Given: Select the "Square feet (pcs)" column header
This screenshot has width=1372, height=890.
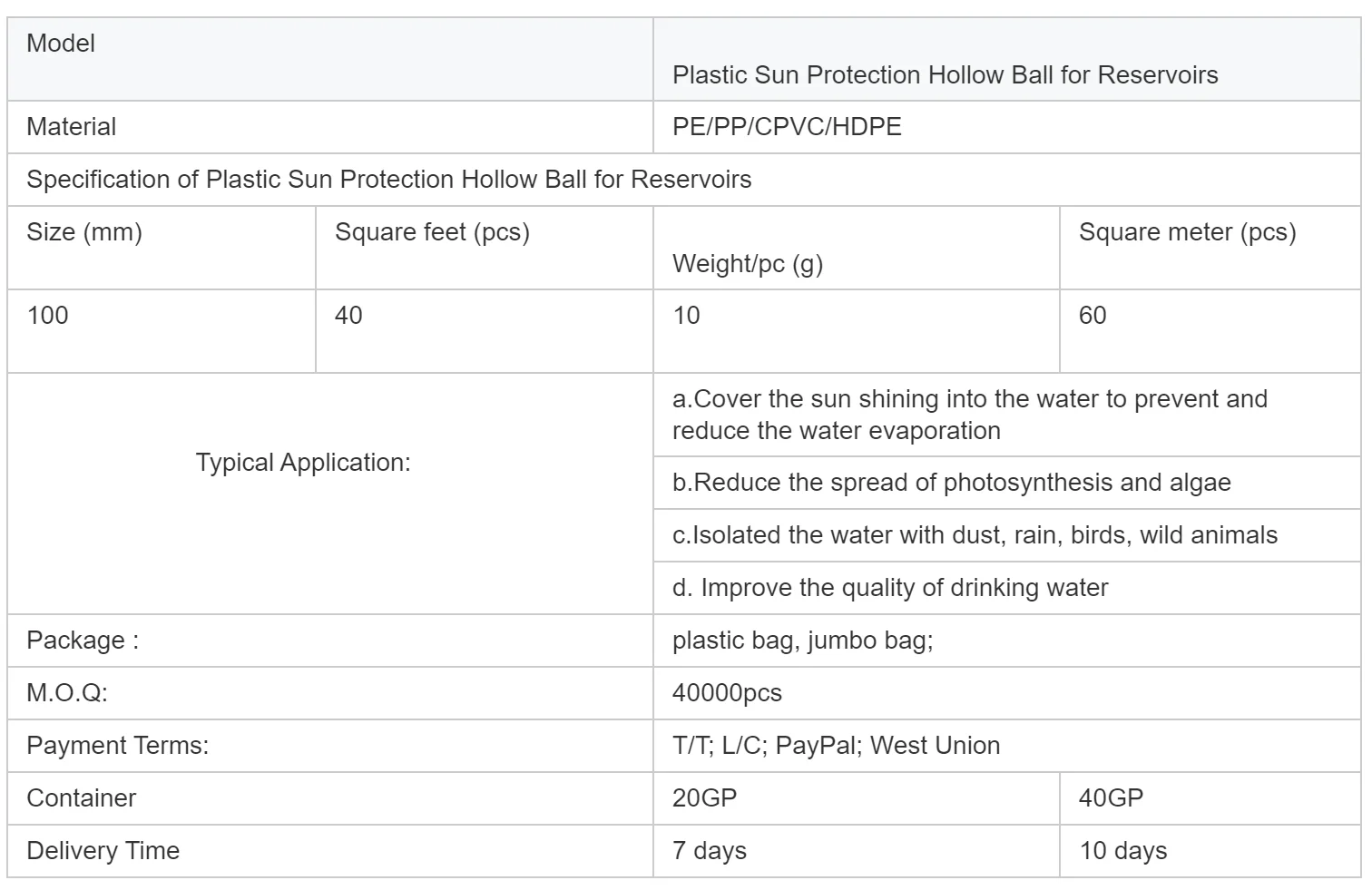Looking at the screenshot, I should 432,232.
